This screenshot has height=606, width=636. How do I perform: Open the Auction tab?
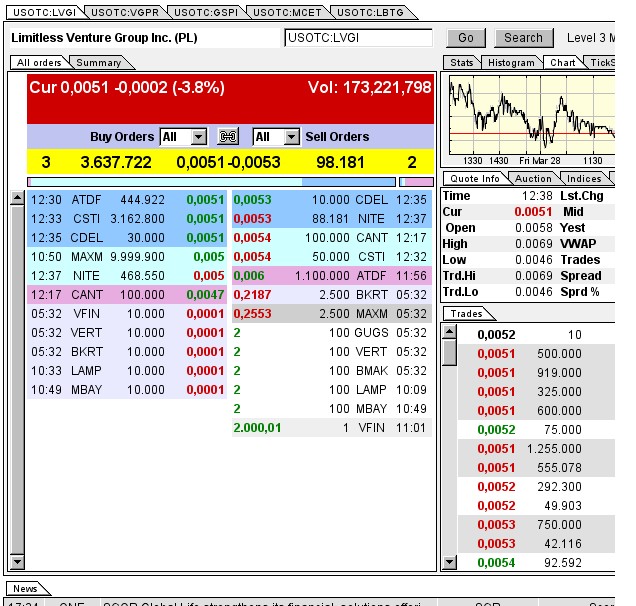click(533, 179)
